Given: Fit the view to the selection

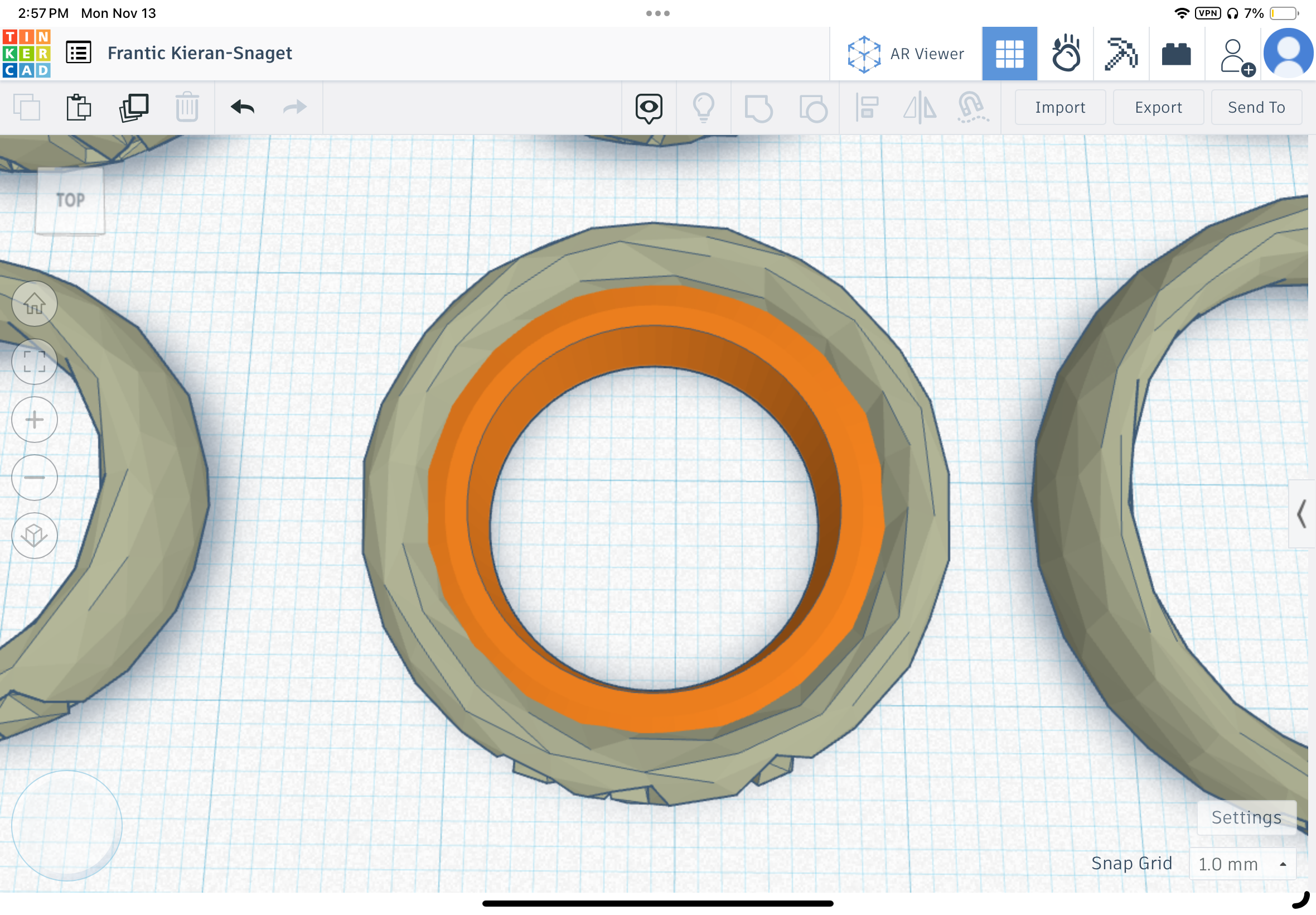Looking at the screenshot, I should (x=35, y=362).
